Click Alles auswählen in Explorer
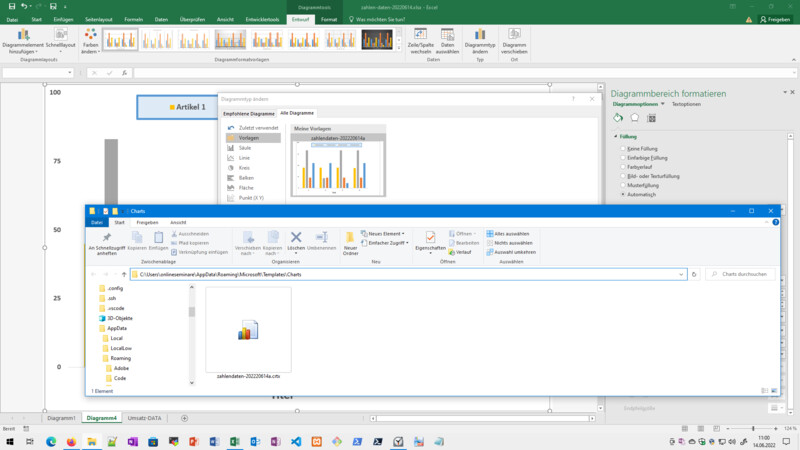Viewport: 800px width, 450px height. pos(508,234)
